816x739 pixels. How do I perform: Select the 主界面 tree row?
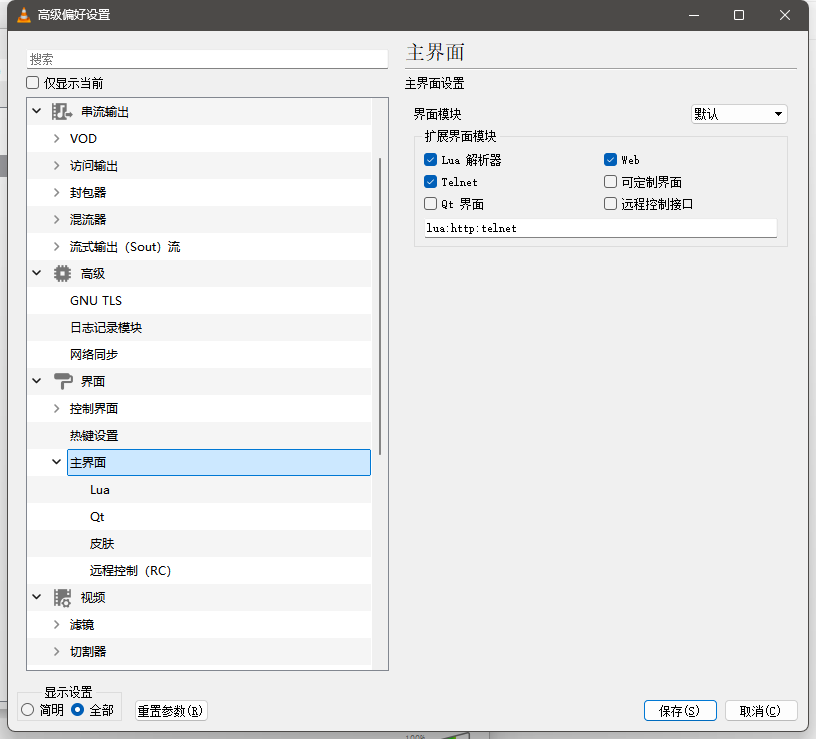219,463
